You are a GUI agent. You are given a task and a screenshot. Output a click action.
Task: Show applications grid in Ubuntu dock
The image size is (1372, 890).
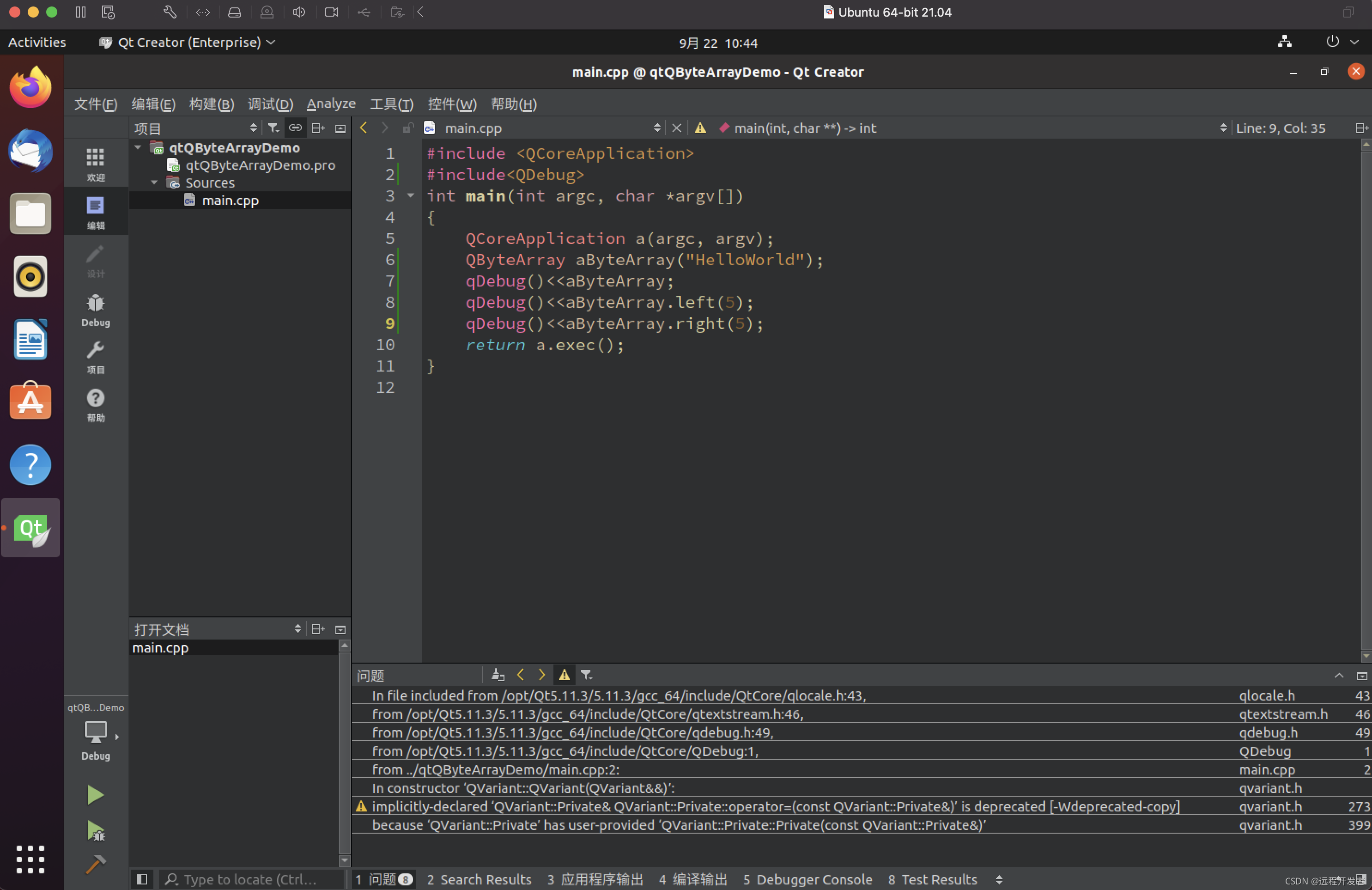coord(30,860)
